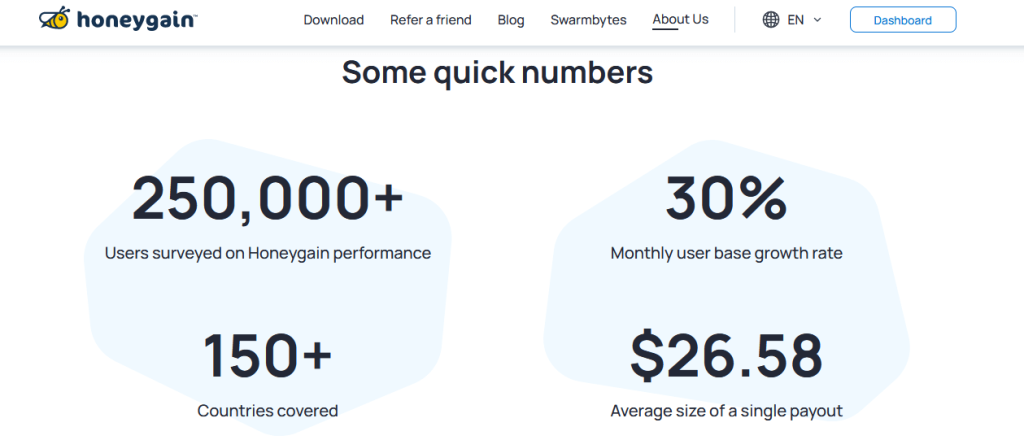The width and height of the screenshot is (1024, 440).
Task: Open the Download menu item
Action: [x=334, y=20]
